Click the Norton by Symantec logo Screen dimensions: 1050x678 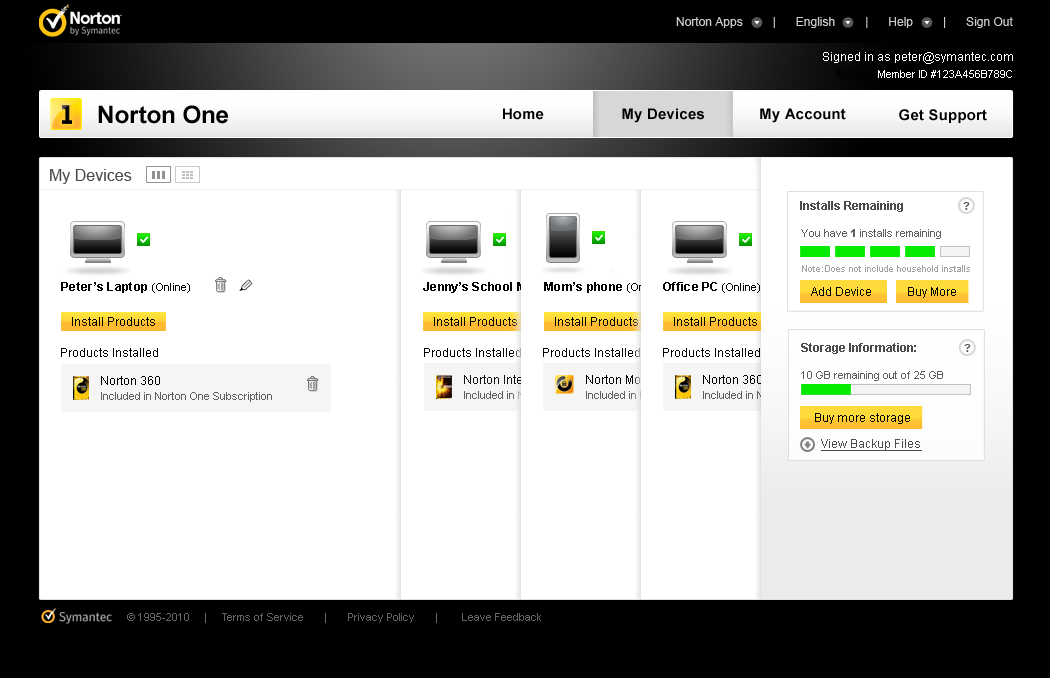pyautogui.click(x=80, y=21)
